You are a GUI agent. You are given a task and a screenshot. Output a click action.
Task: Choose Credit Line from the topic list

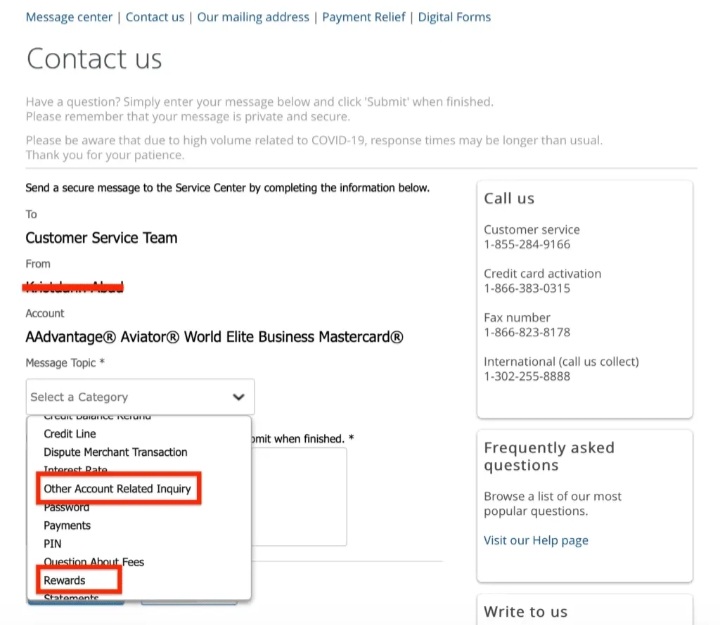point(70,434)
